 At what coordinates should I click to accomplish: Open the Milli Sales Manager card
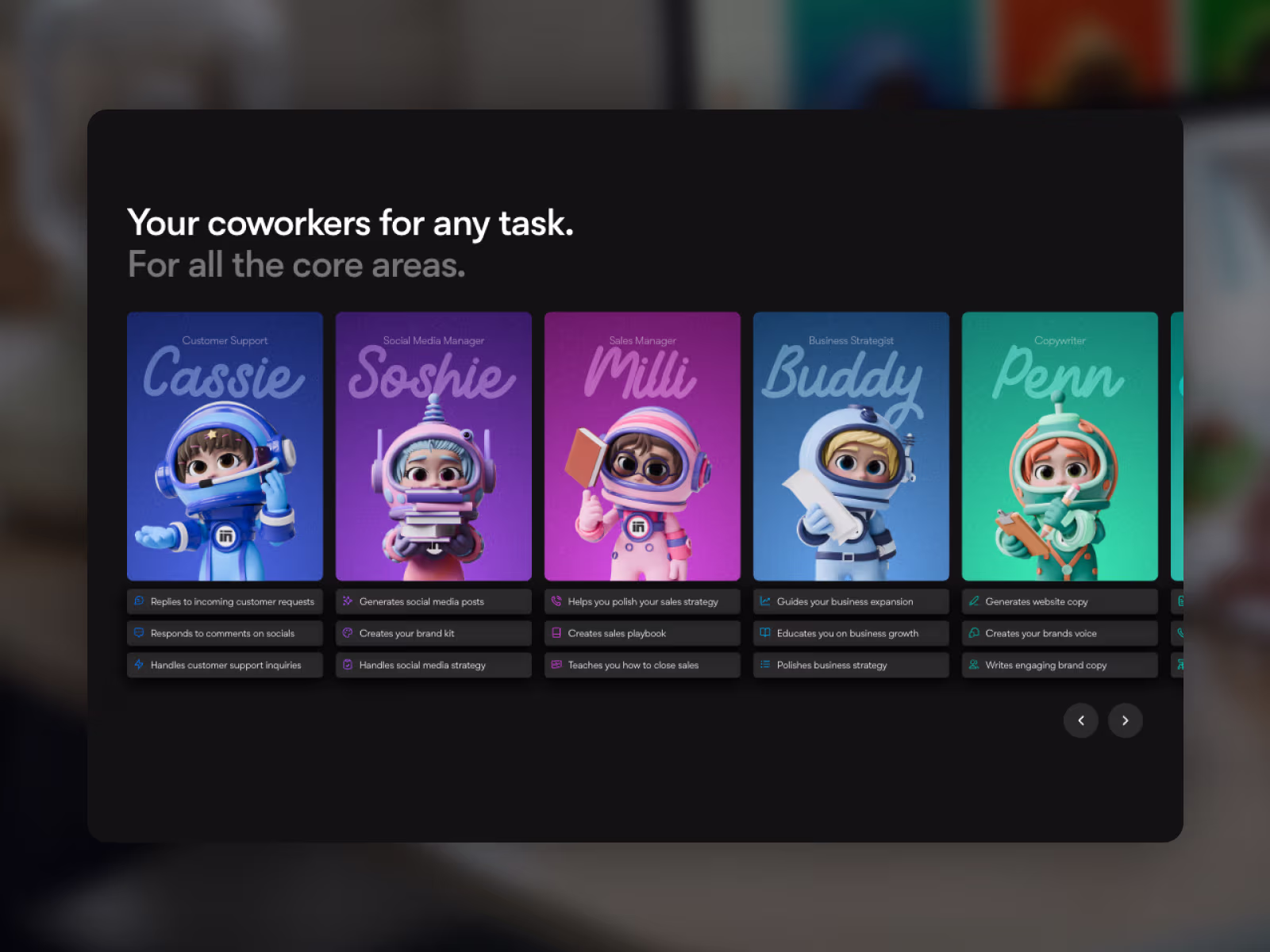coord(642,446)
